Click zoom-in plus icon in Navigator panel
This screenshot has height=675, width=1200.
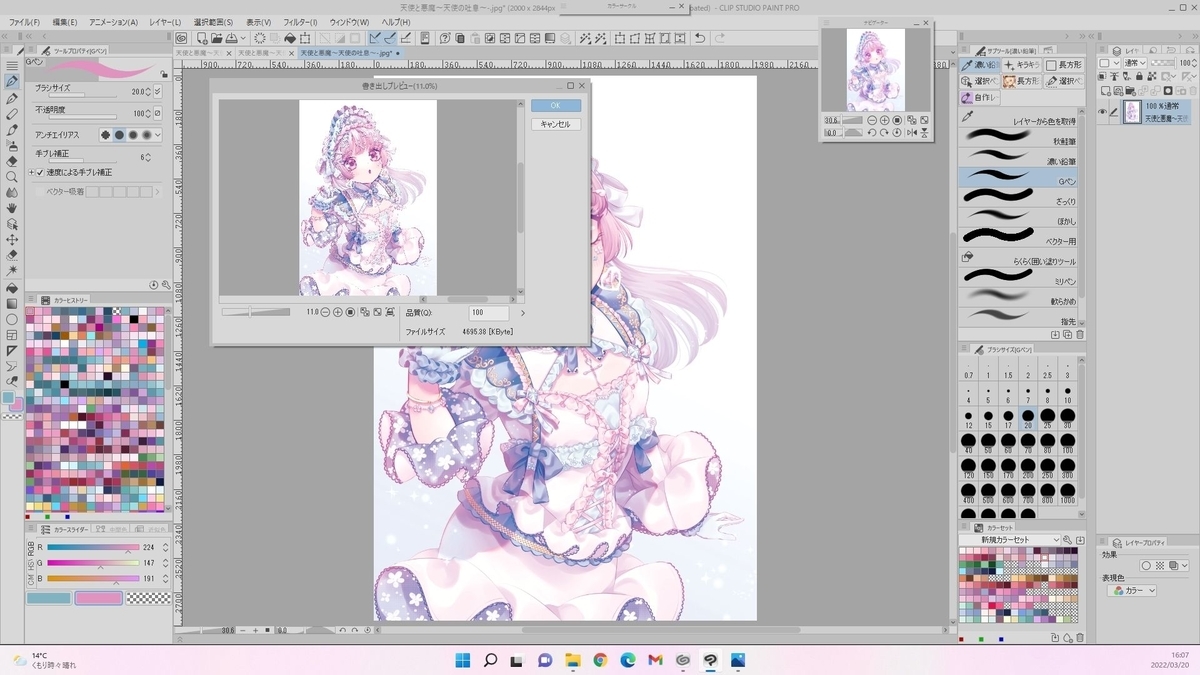point(884,120)
